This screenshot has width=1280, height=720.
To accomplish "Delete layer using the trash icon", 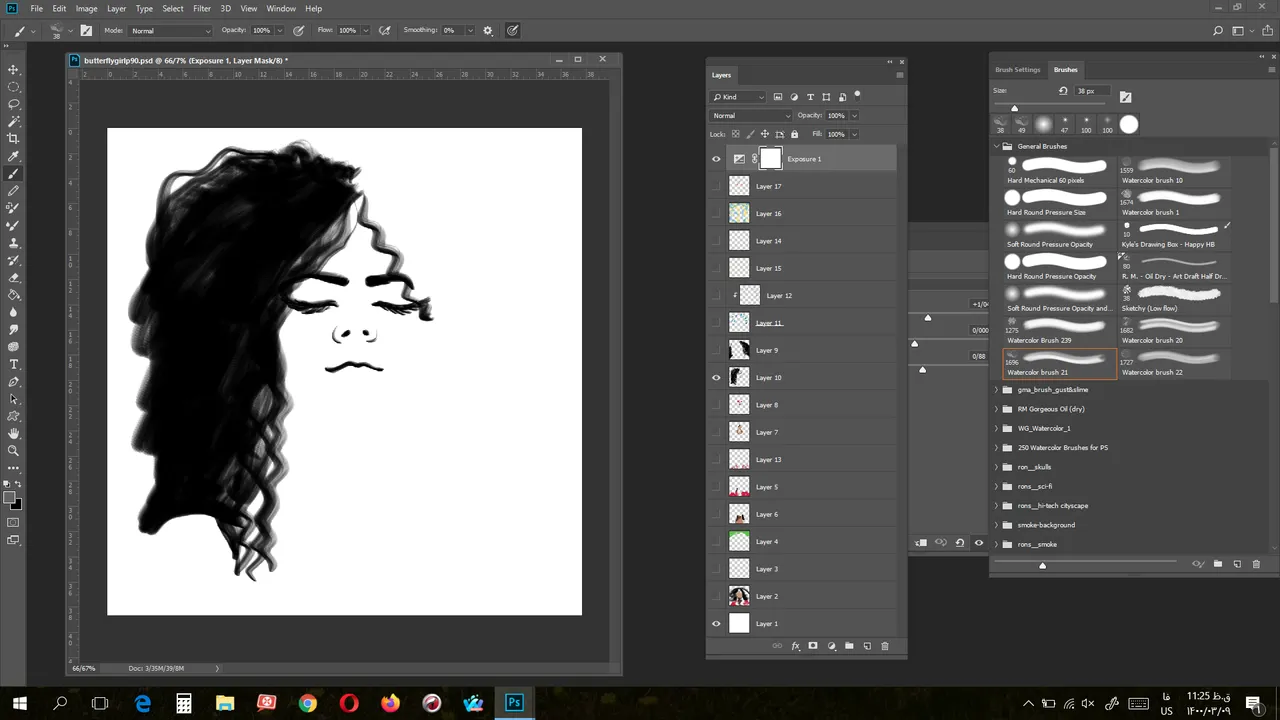I will pyautogui.click(x=885, y=646).
